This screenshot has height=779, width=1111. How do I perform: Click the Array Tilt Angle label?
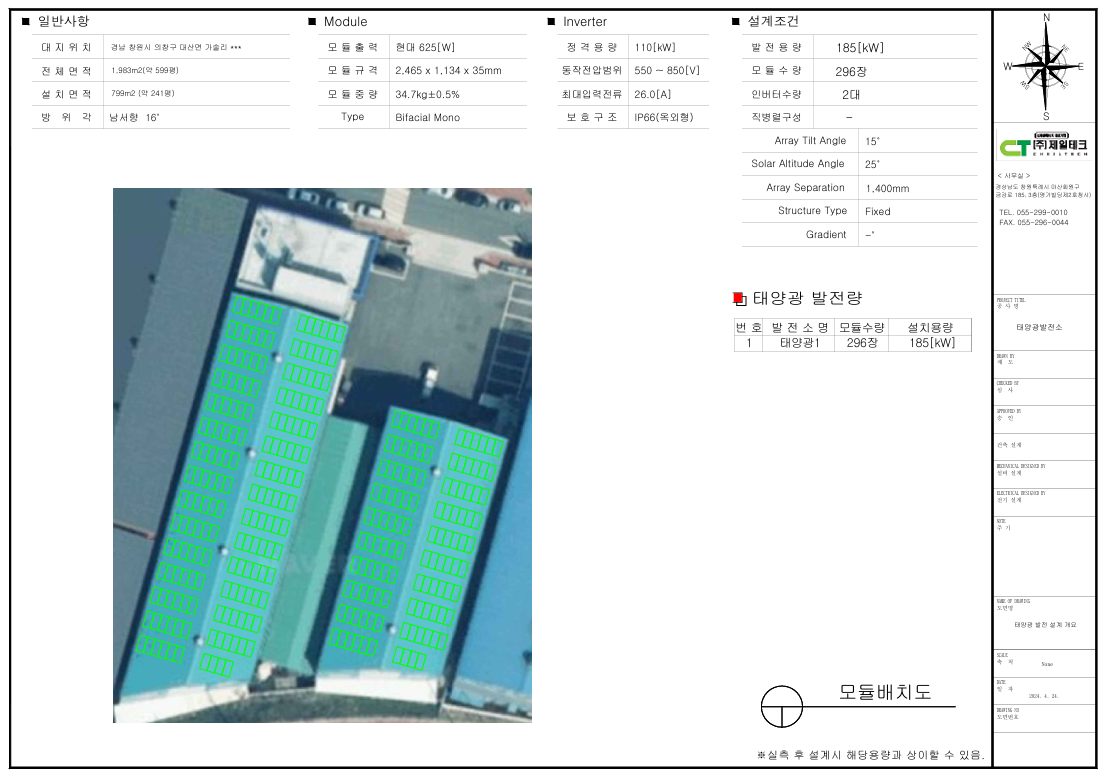tap(809, 141)
